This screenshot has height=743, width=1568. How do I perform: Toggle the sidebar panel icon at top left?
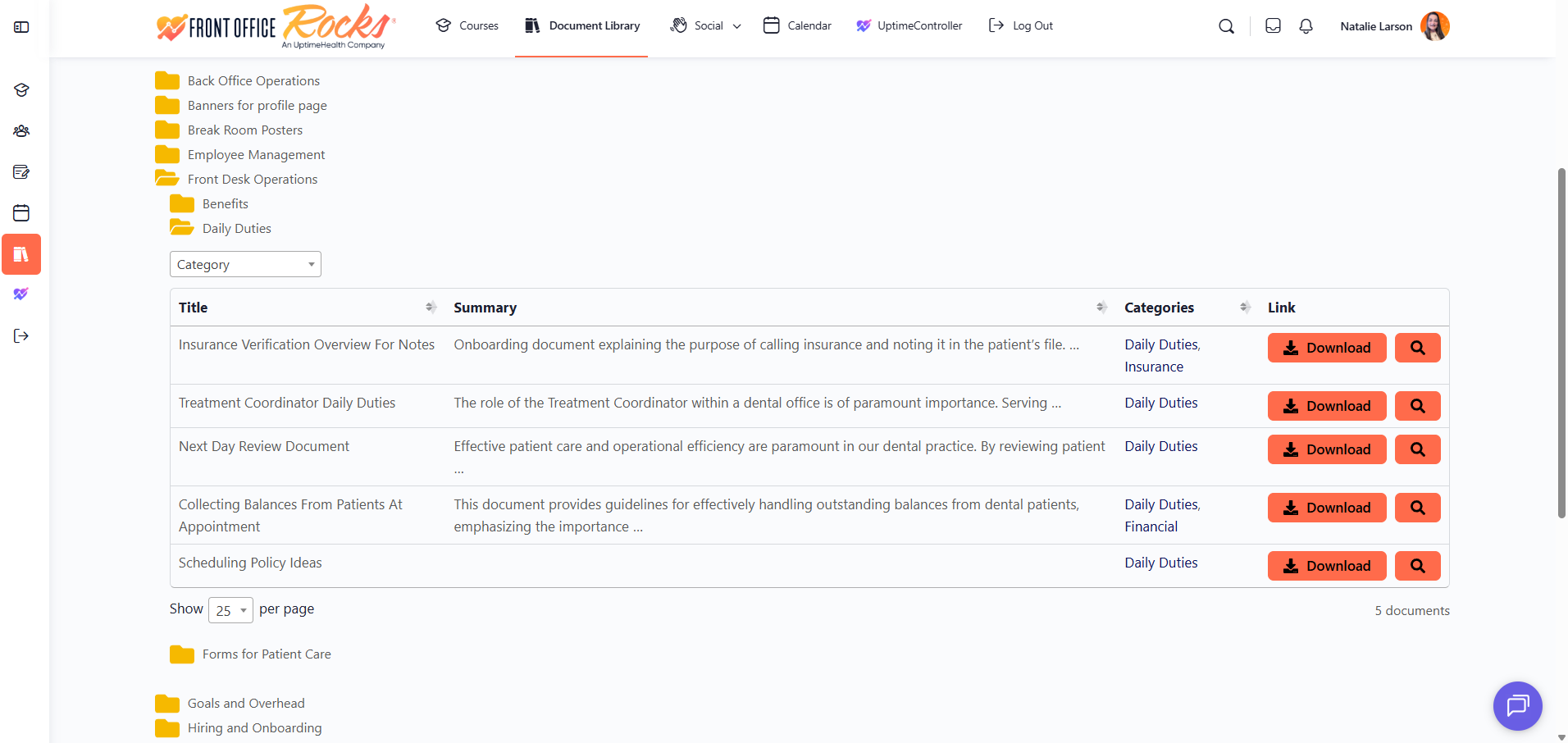pos(21,27)
